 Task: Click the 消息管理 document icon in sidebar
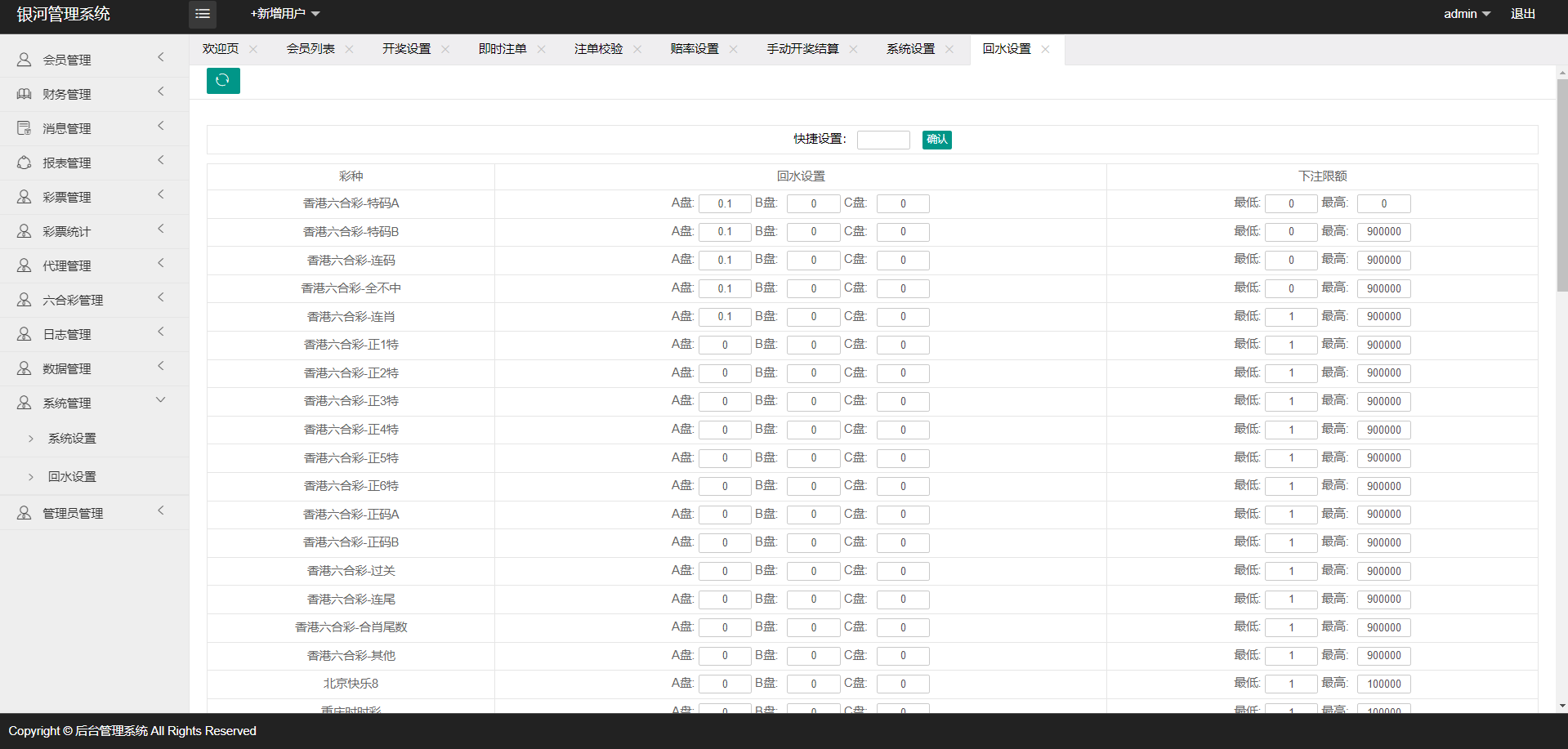[x=25, y=128]
